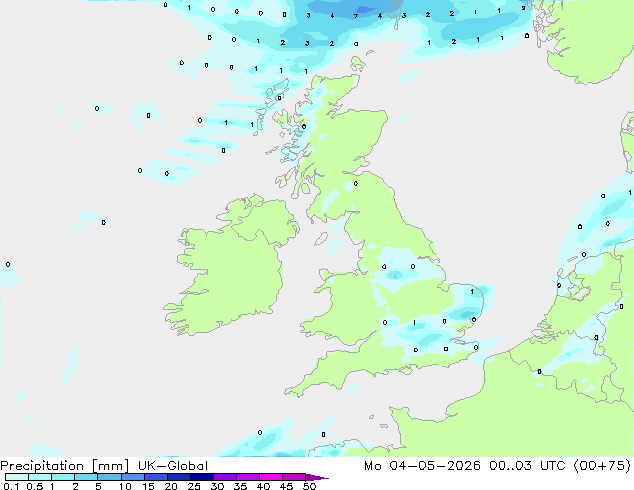Click the legend label "15"
This screenshot has height=490, width=634.
pyautogui.click(x=148, y=486)
